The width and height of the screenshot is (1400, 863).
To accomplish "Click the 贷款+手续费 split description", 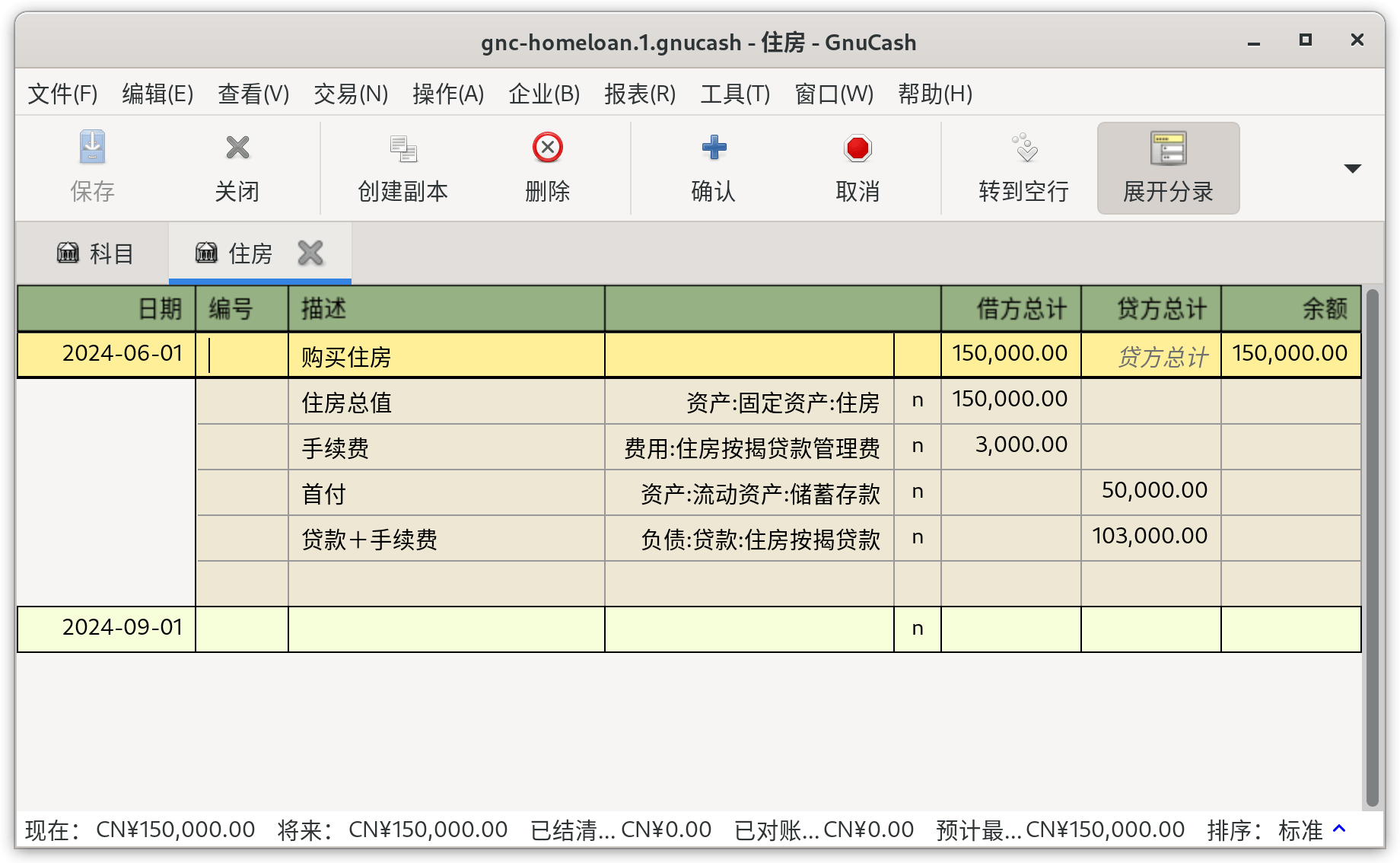I will coord(446,538).
